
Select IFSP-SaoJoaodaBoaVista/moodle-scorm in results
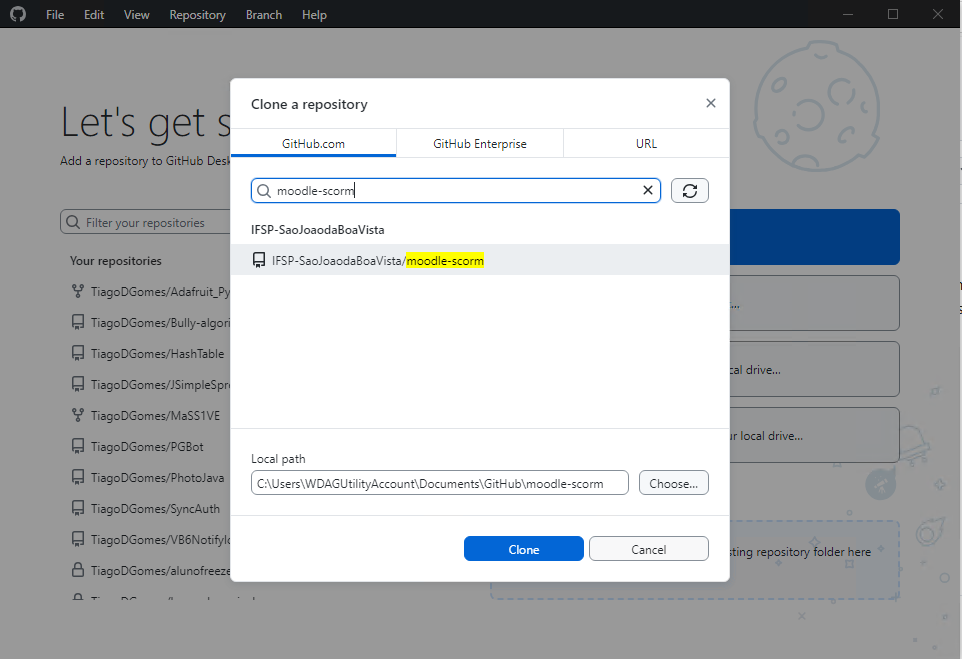click(x=480, y=260)
